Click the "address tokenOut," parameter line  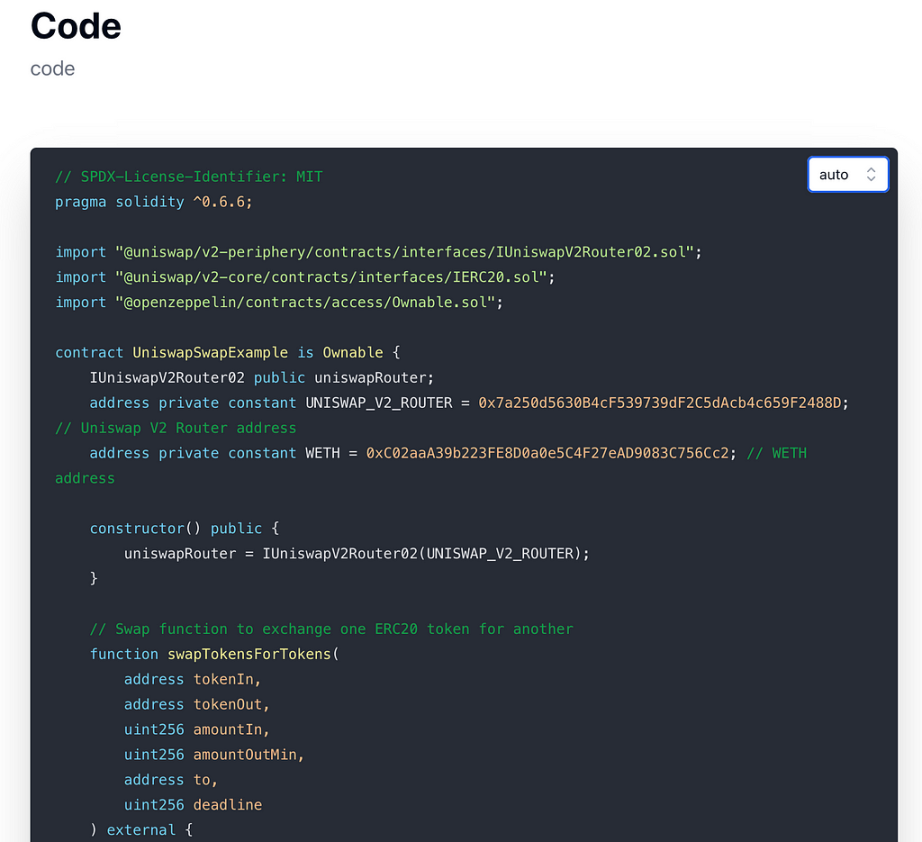[x=196, y=704]
